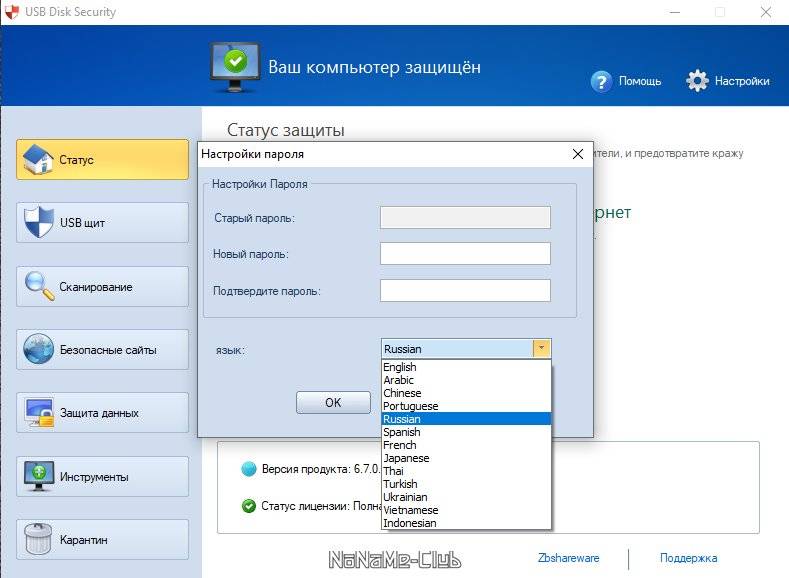The height and width of the screenshot is (578, 789).
Task: Choose Chinese from language list
Action: [x=466, y=393]
